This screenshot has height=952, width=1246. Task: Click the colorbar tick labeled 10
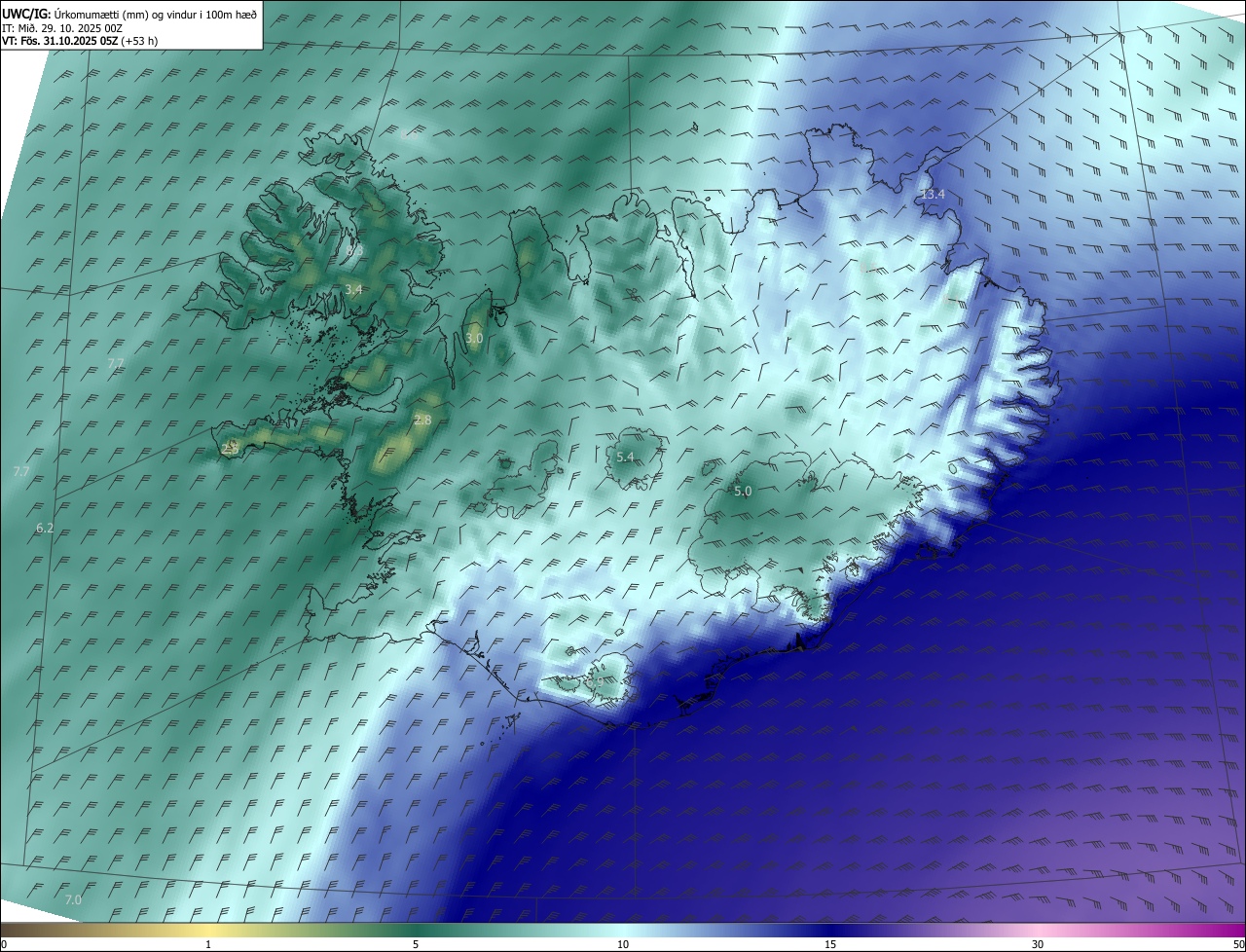623,944
